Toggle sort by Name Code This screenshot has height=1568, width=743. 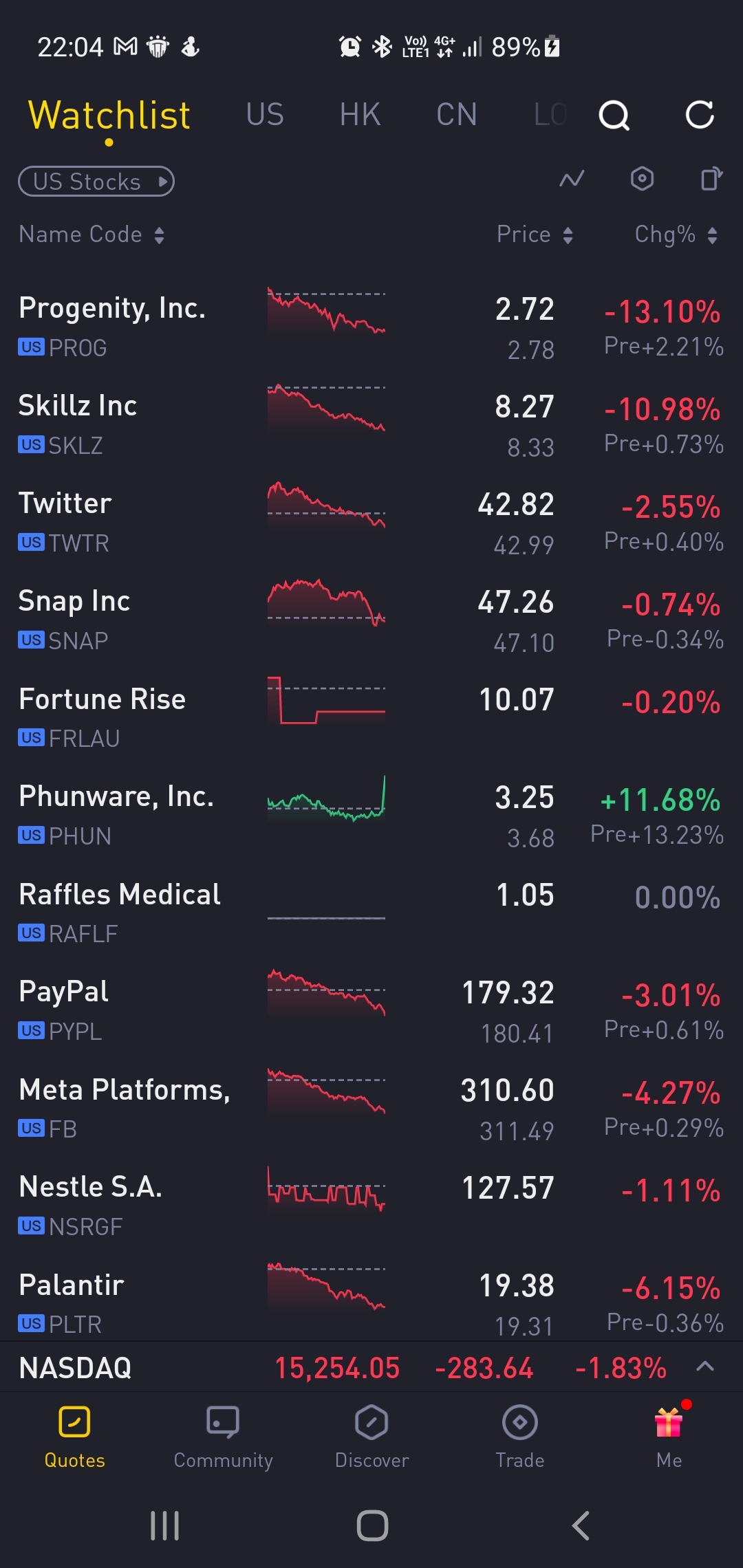[x=91, y=235]
